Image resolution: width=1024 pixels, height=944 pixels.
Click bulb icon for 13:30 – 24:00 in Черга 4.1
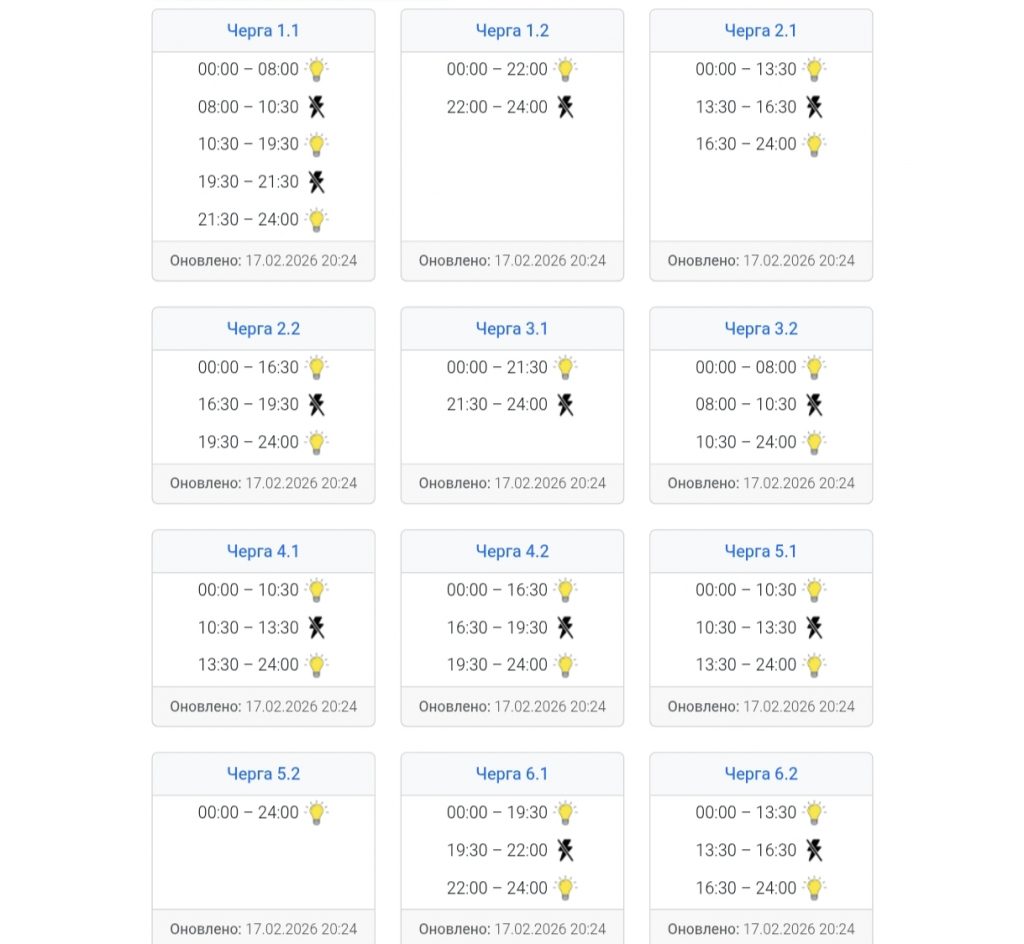(x=317, y=665)
